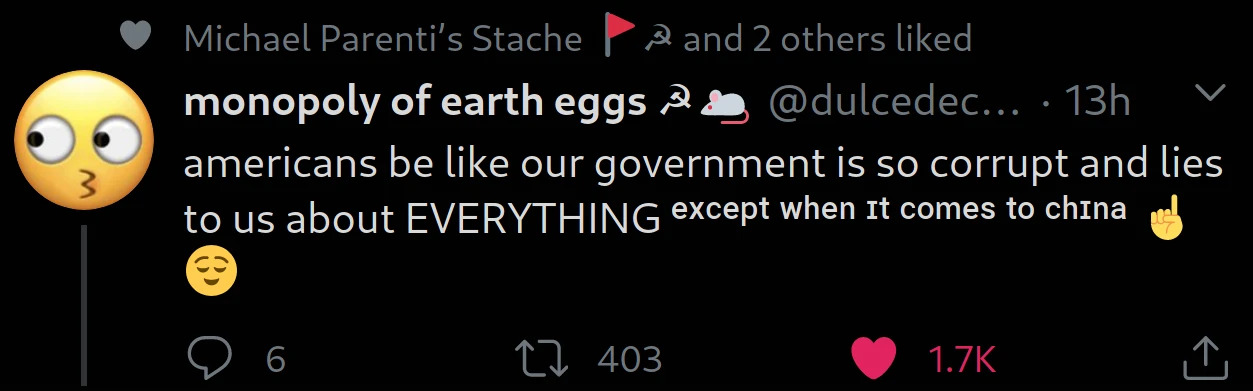This screenshot has width=1253, height=391.
Task: Click the gray heart liked indicator
Action: [x=135, y=37]
